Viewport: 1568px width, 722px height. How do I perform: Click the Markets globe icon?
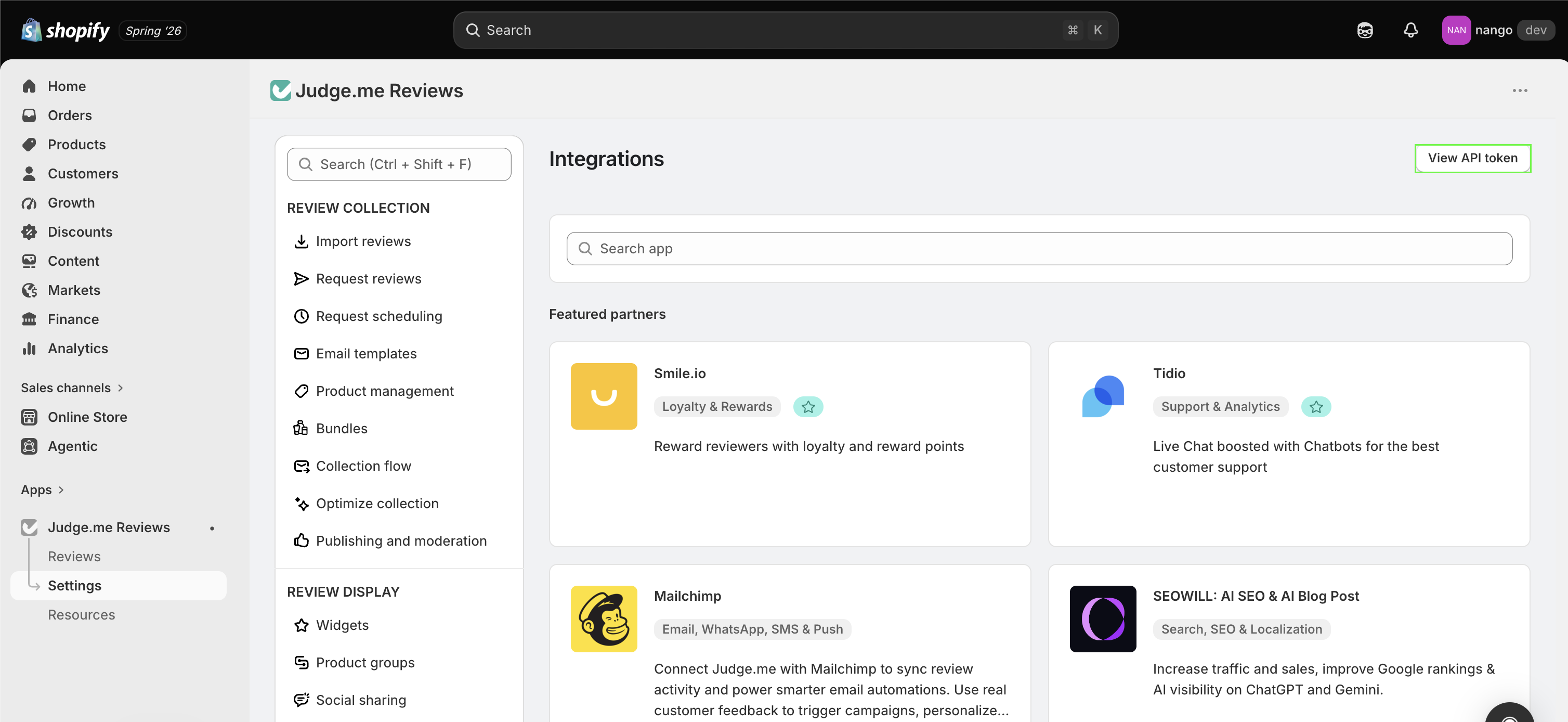pos(29,290)
